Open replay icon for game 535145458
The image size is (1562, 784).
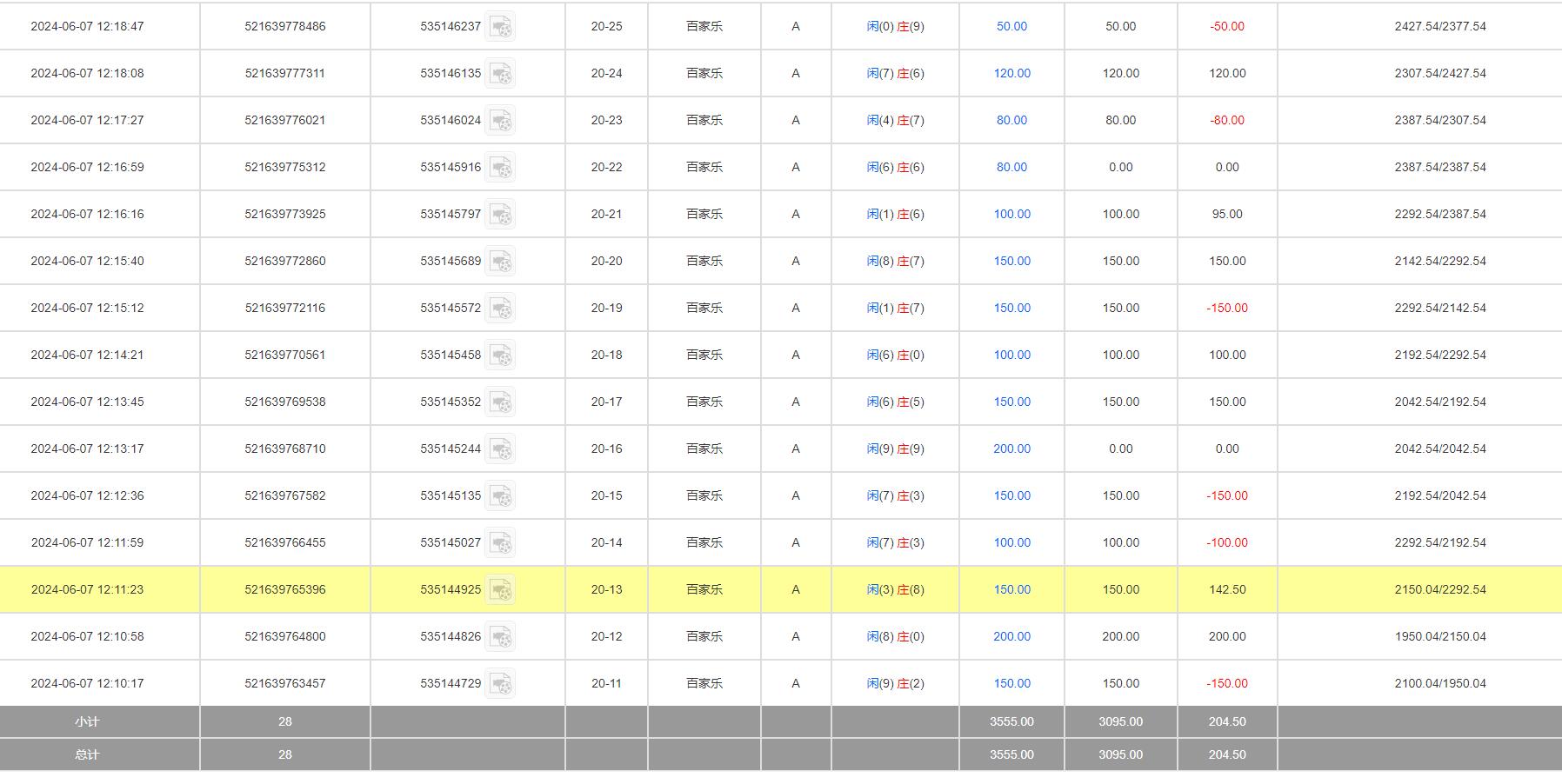click(x=500, y=355)
